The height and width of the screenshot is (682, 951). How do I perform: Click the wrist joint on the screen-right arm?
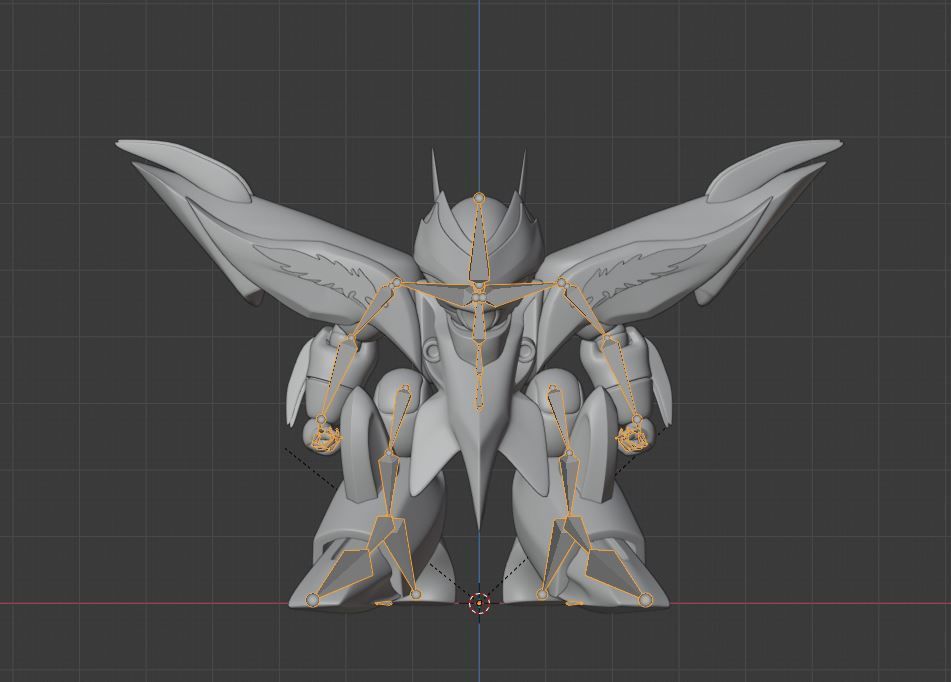pyautogui.click(x=637, y=419)
